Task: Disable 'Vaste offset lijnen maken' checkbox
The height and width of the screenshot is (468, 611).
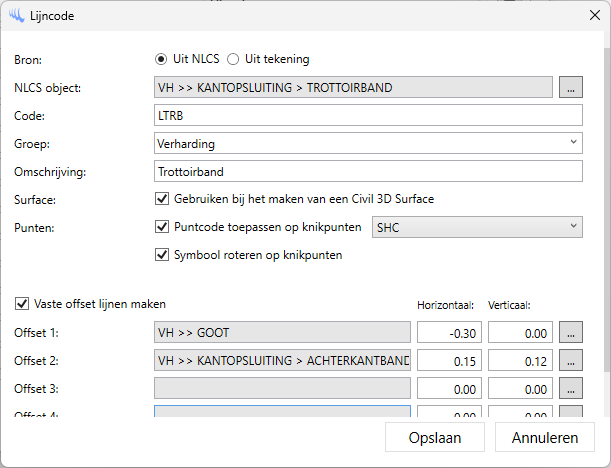Action: [22, 304]
